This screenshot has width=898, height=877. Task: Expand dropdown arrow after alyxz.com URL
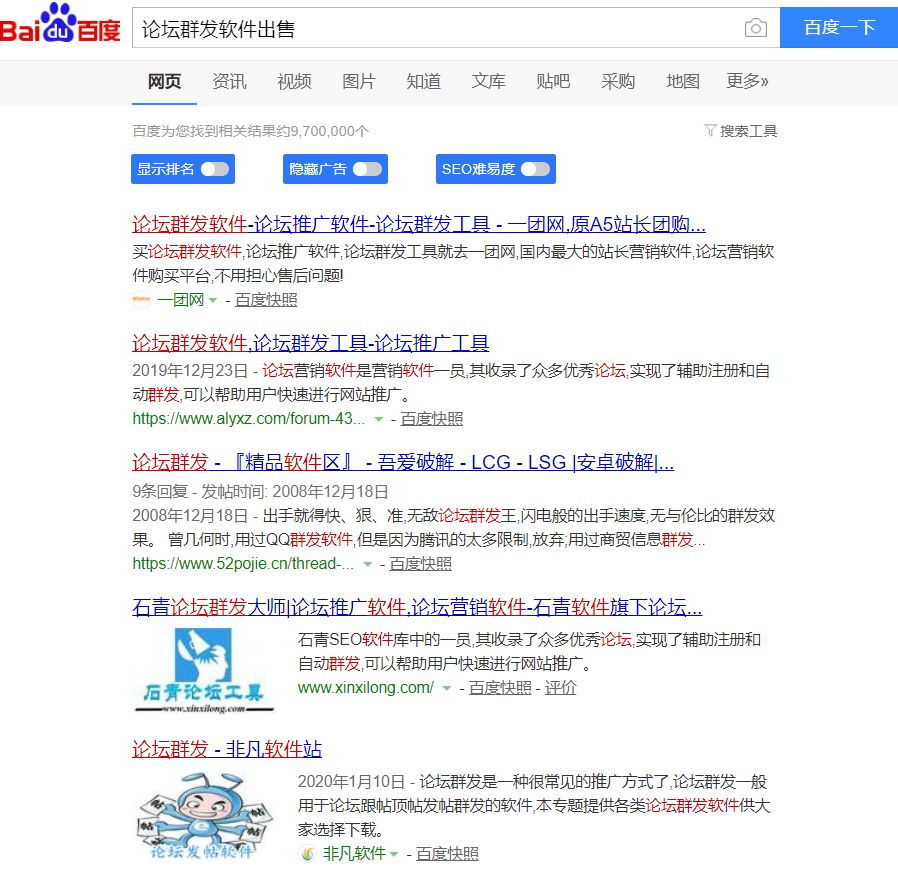click(x=379, y=419)
